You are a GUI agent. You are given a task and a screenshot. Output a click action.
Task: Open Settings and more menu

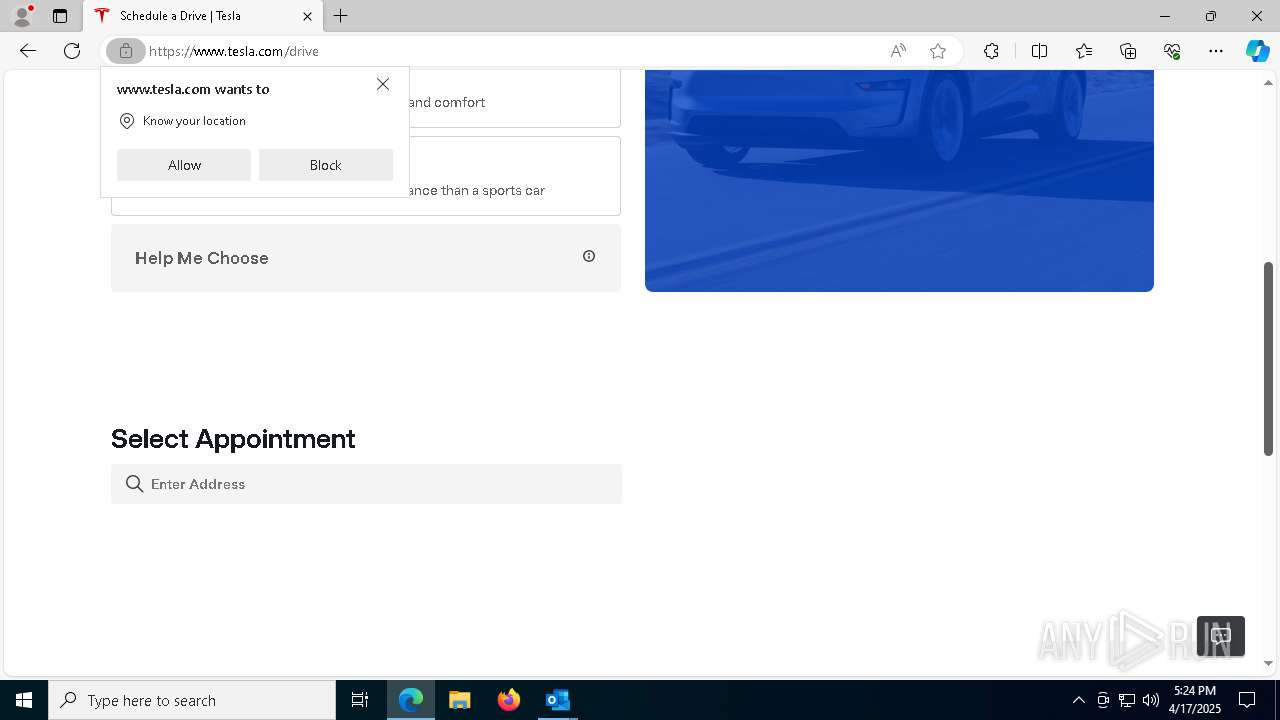[1216, 51]
